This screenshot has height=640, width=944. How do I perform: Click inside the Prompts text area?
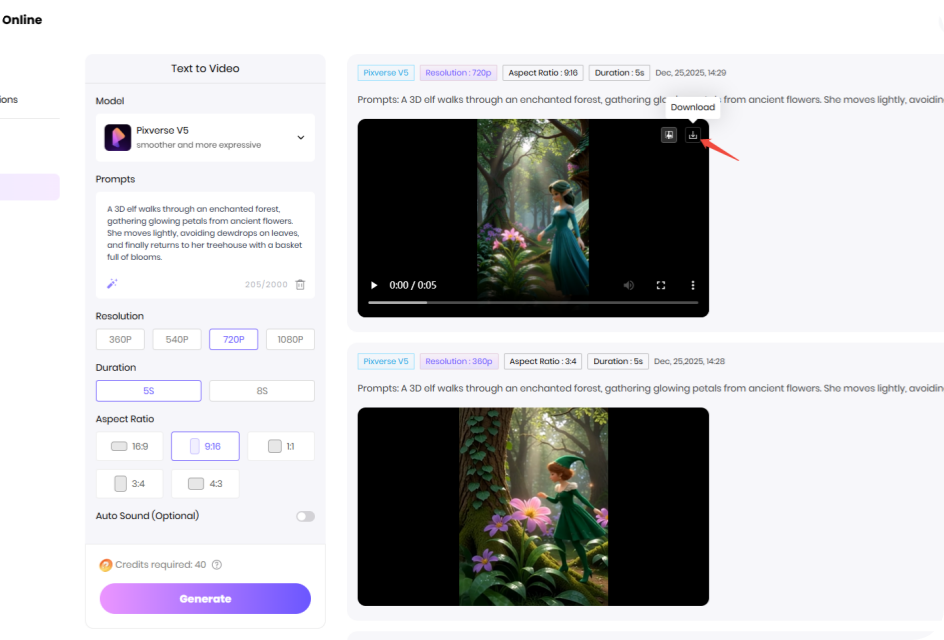(205, 232)
